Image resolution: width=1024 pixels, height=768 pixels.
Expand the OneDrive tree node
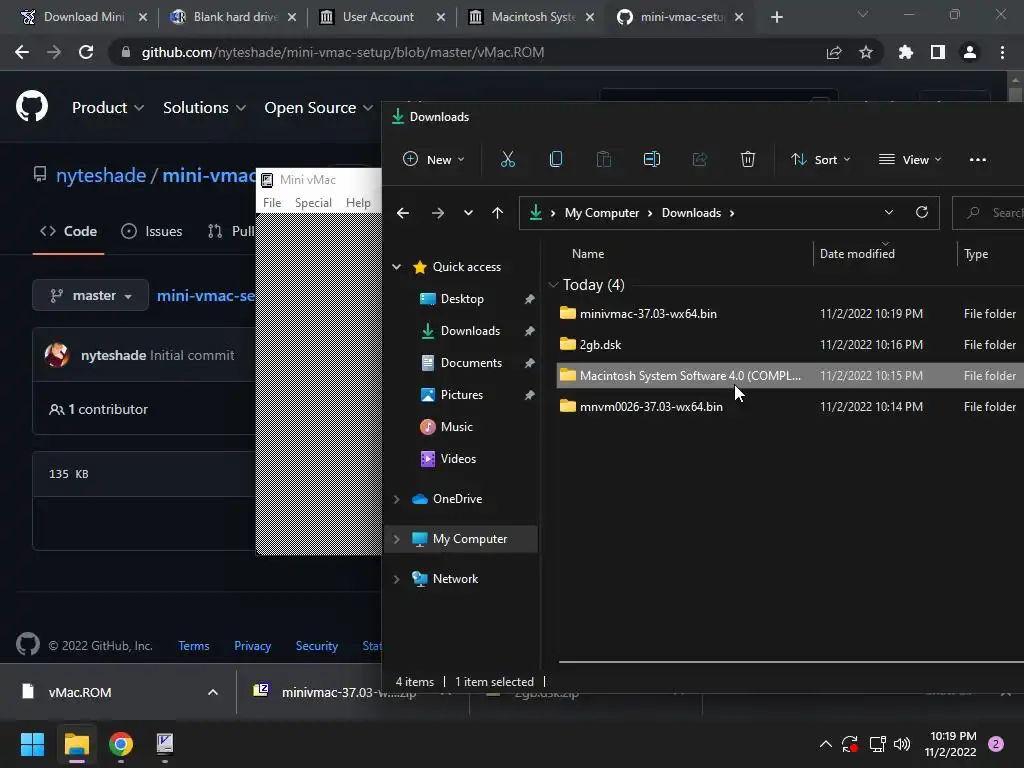(396, 499)
